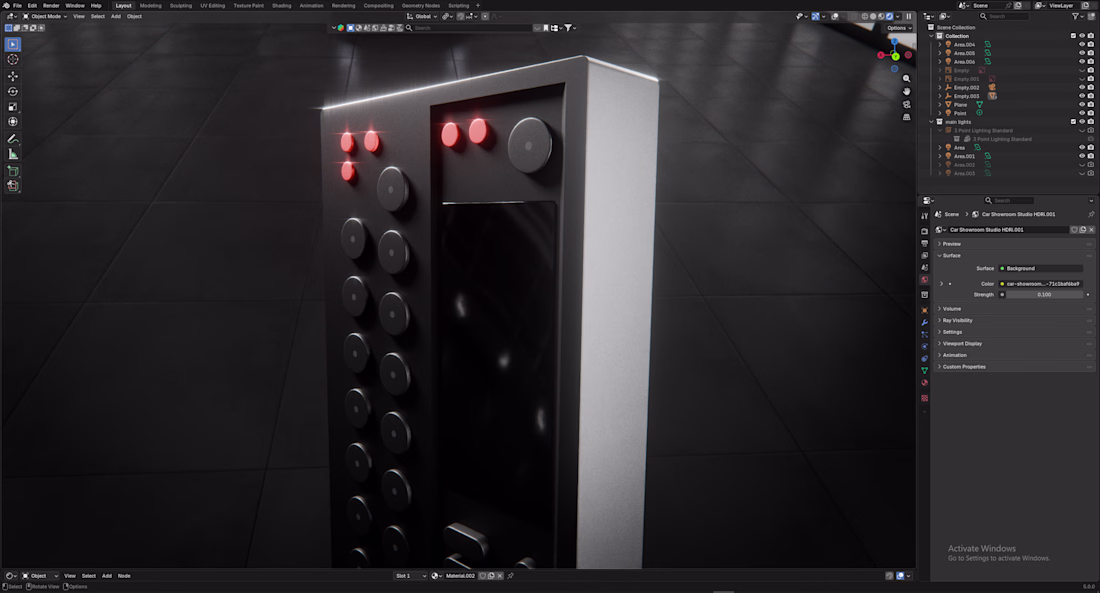Open the View Layer properties tab
This screenshot has height=593, width=1100.
[x=925, y=255]
